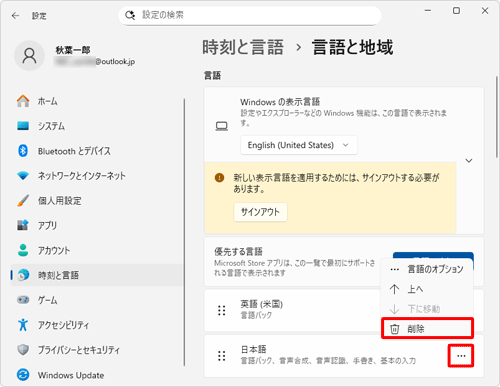Open Windows Update in sidebar
This screenshot has width=500, height=387.
[97, 375]
